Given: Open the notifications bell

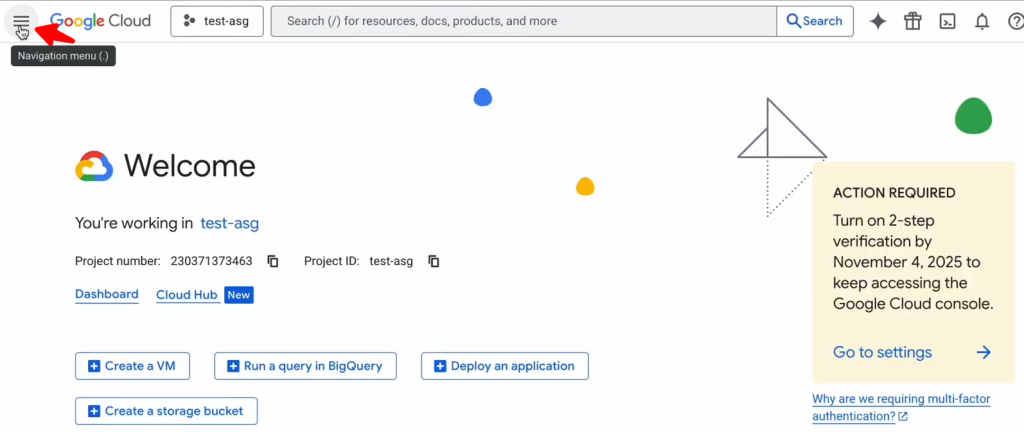Looking at the screenshot, I should click(x=982, y=21).
